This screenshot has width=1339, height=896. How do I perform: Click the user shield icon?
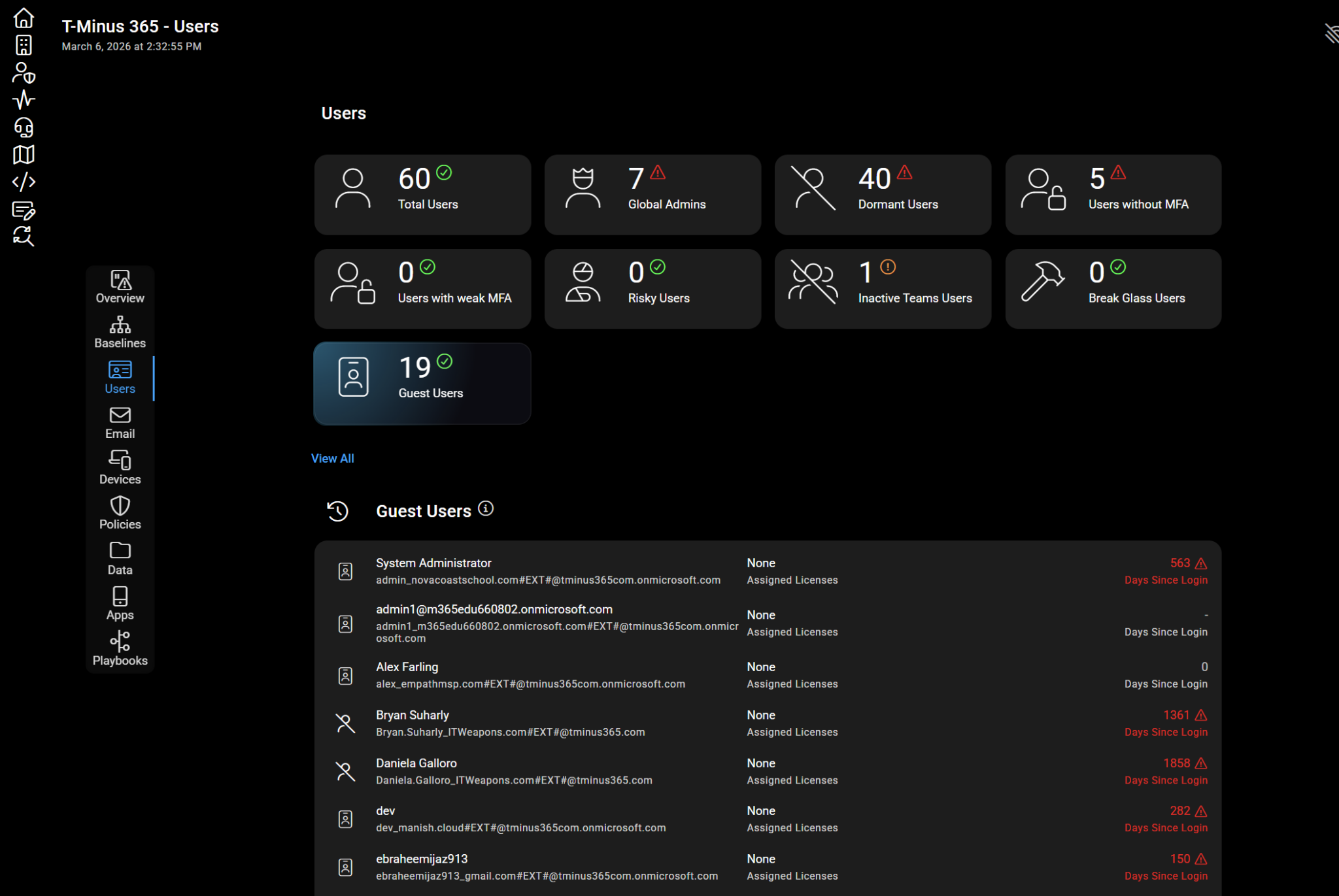pos(24,73)
